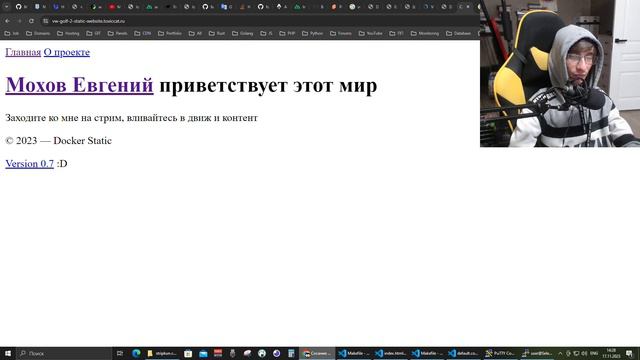
Task: Click the browser Forward arrow
Action: tap(19, 21)
